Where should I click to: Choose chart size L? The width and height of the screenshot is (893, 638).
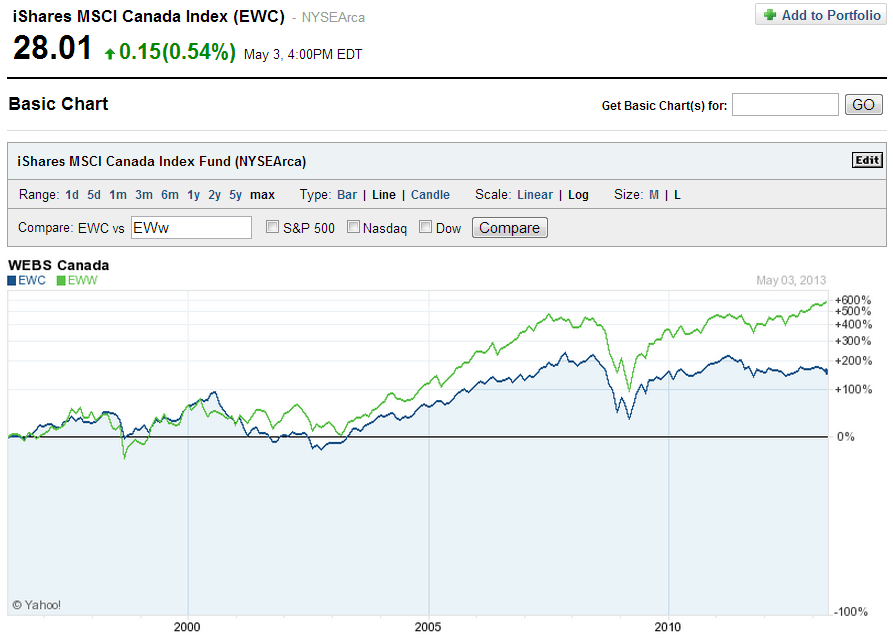coord(677,195)
